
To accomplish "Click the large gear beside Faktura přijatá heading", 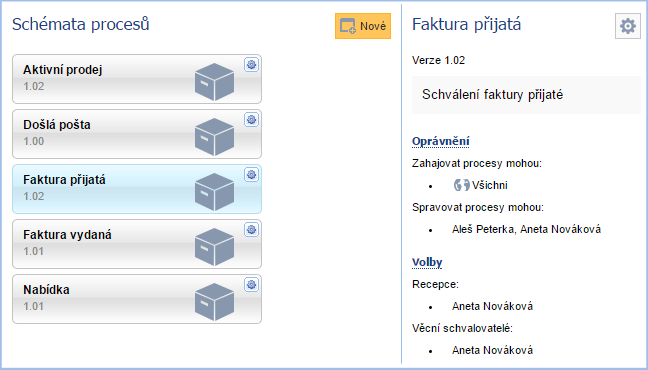I will [628, 26].
